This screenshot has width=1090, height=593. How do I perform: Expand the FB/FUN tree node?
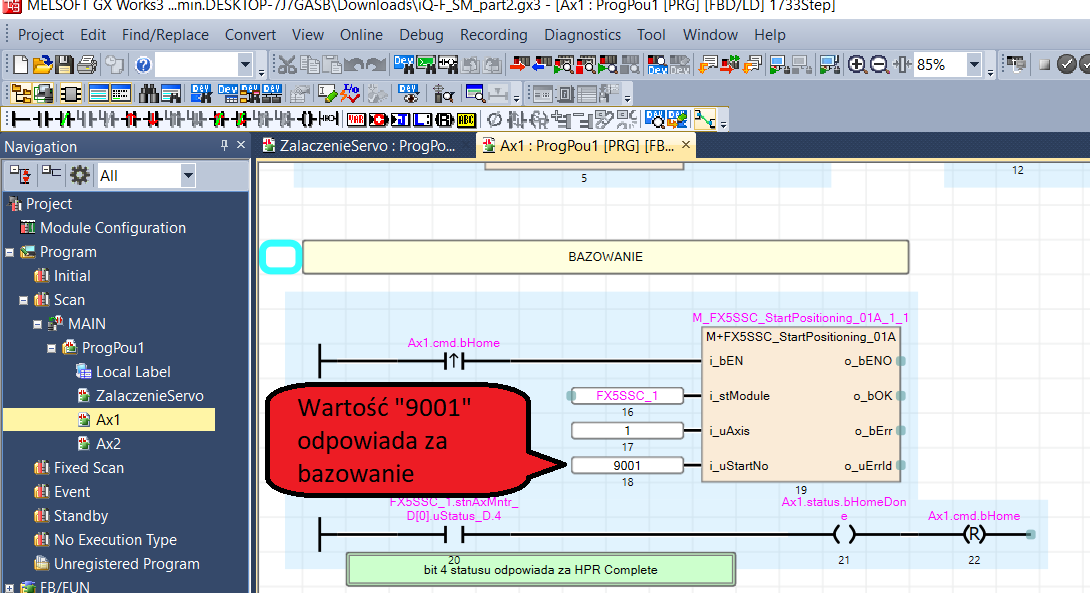pyautogui.click(x=10, y=587)
